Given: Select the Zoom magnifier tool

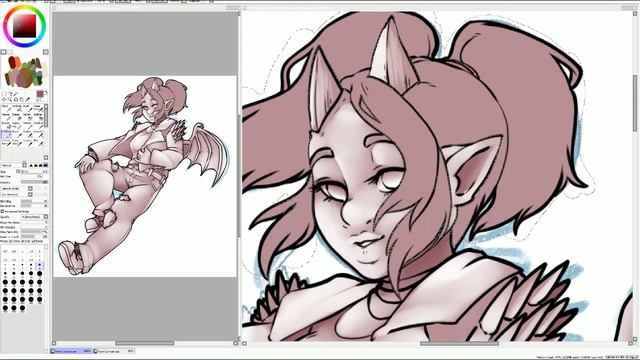Looking at the screenshot, I should 10,99.
